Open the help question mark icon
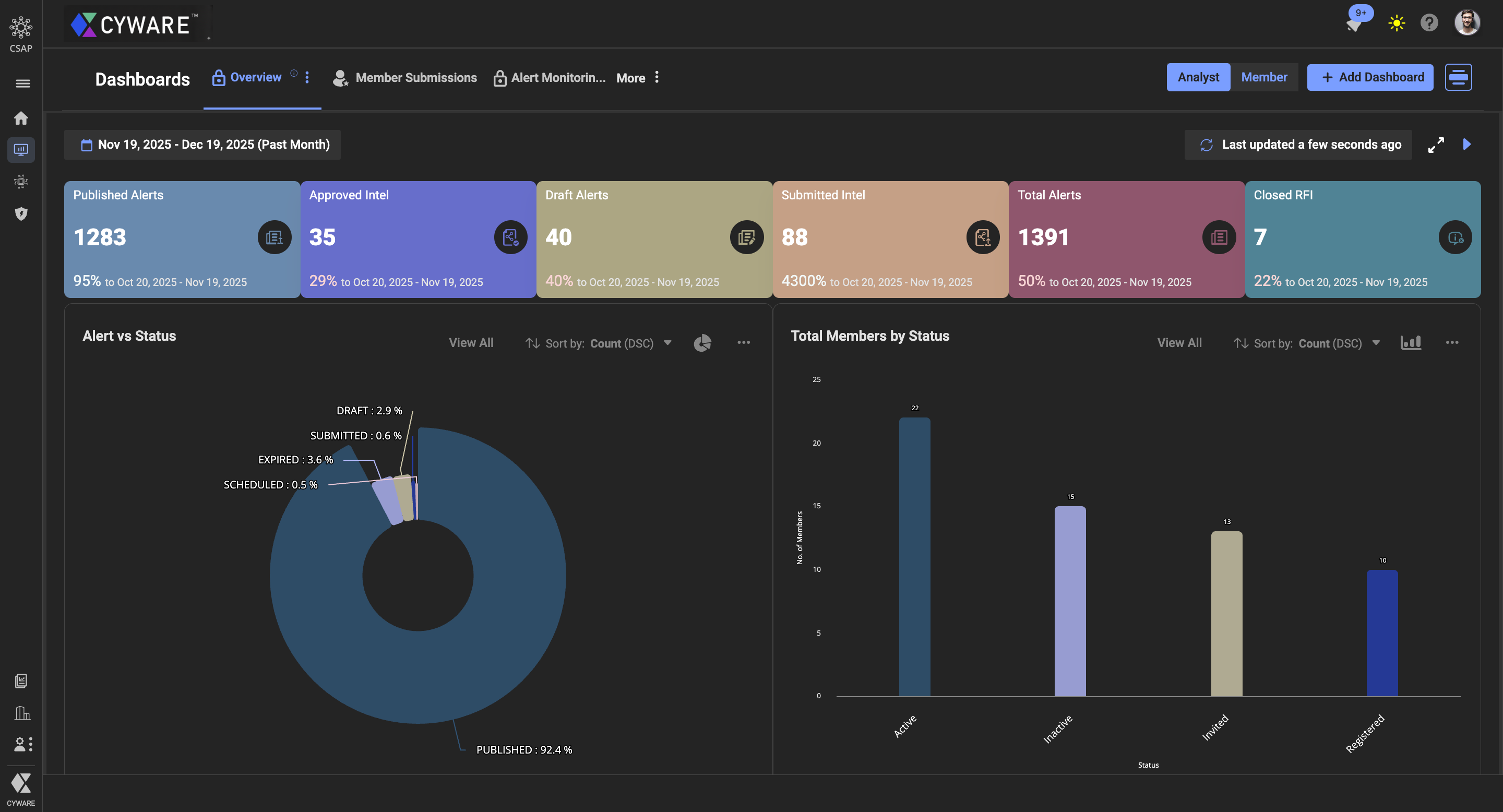Screen dimensions: 1503x812 tap(1429, 23)
